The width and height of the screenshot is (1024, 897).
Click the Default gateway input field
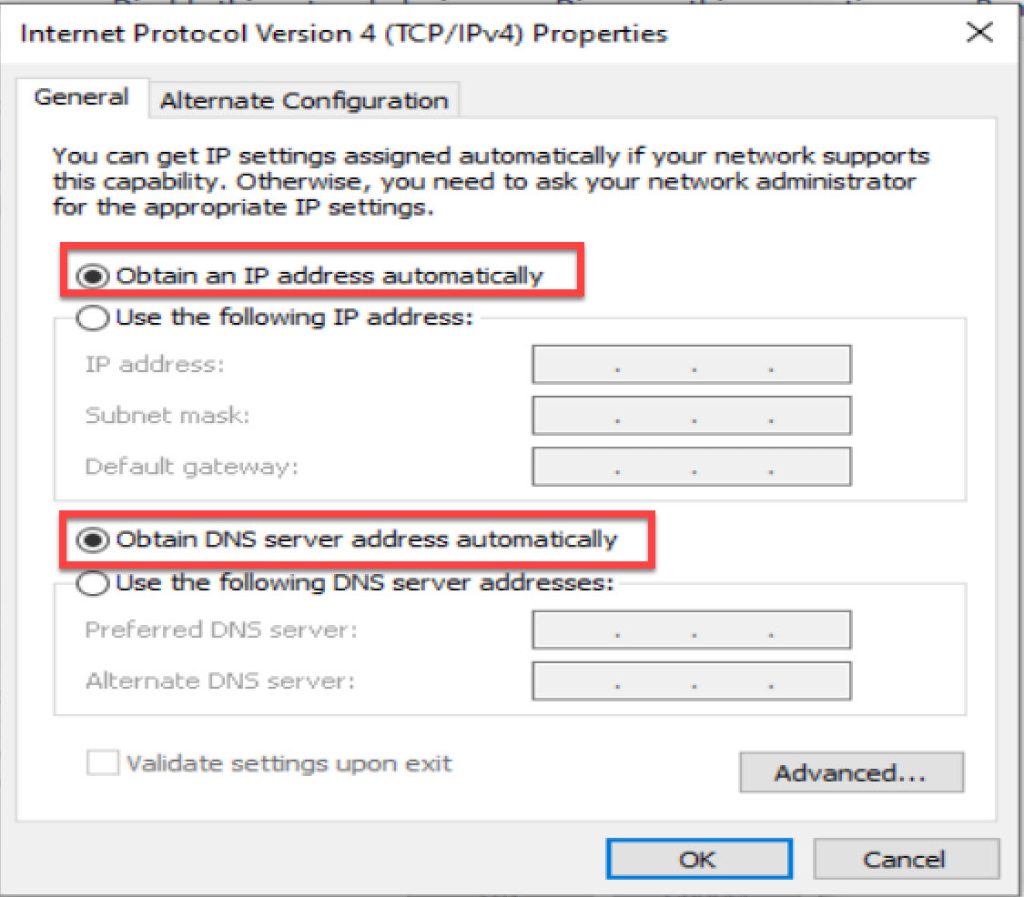point(692,466)
